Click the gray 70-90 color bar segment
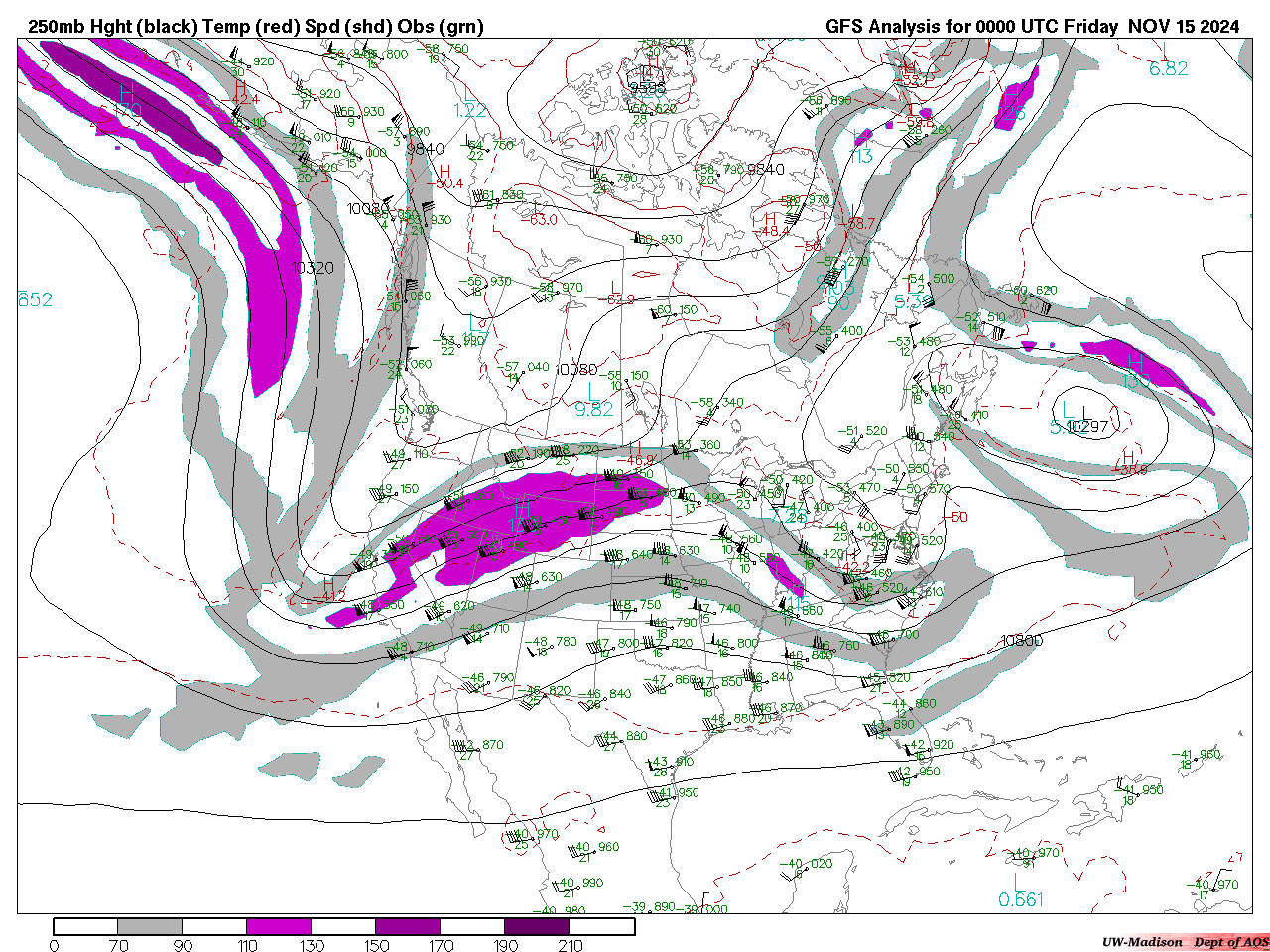This screenshot has width=1270, height=952. (150, 926)
